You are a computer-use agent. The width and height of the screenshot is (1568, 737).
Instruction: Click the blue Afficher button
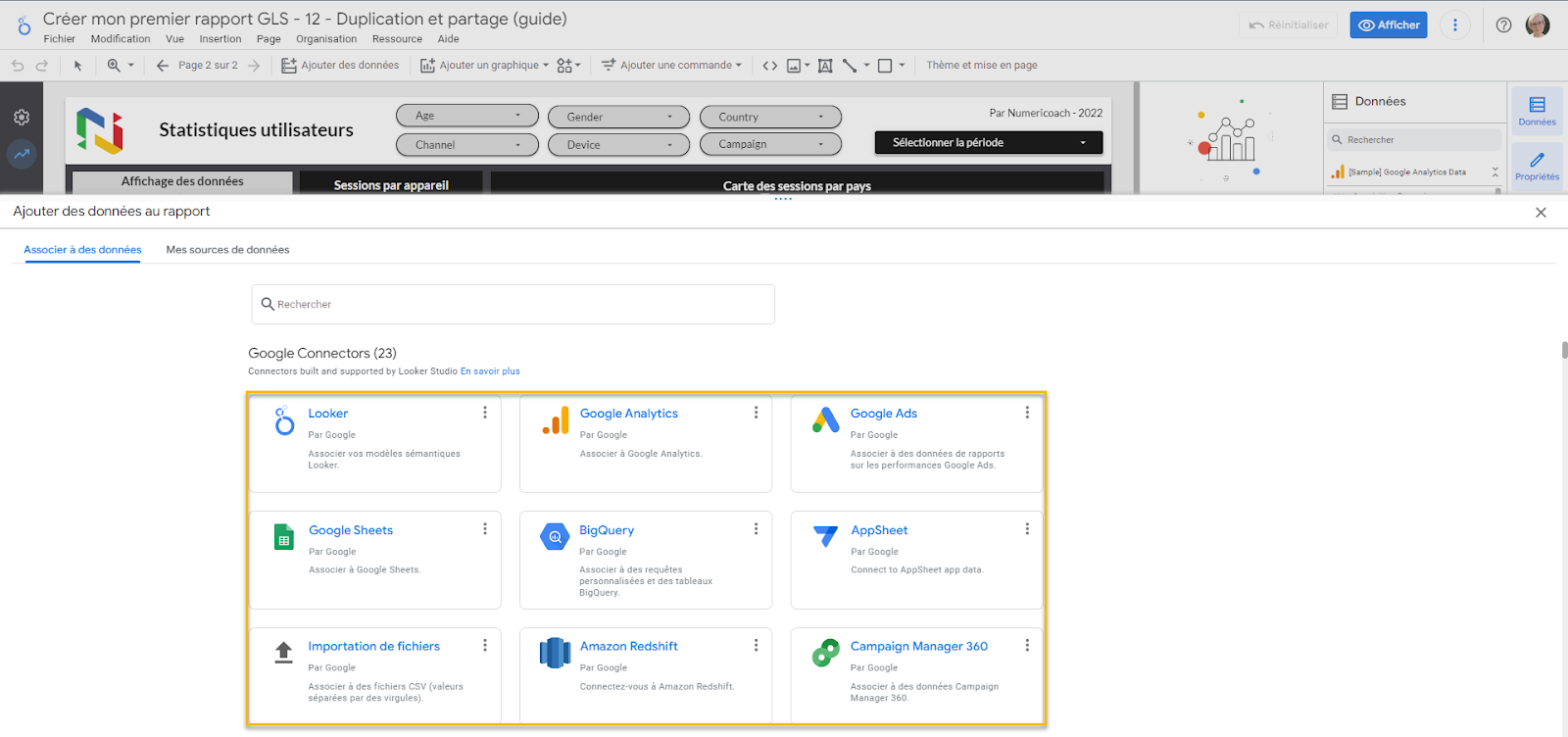click(x=1389, y=25)
